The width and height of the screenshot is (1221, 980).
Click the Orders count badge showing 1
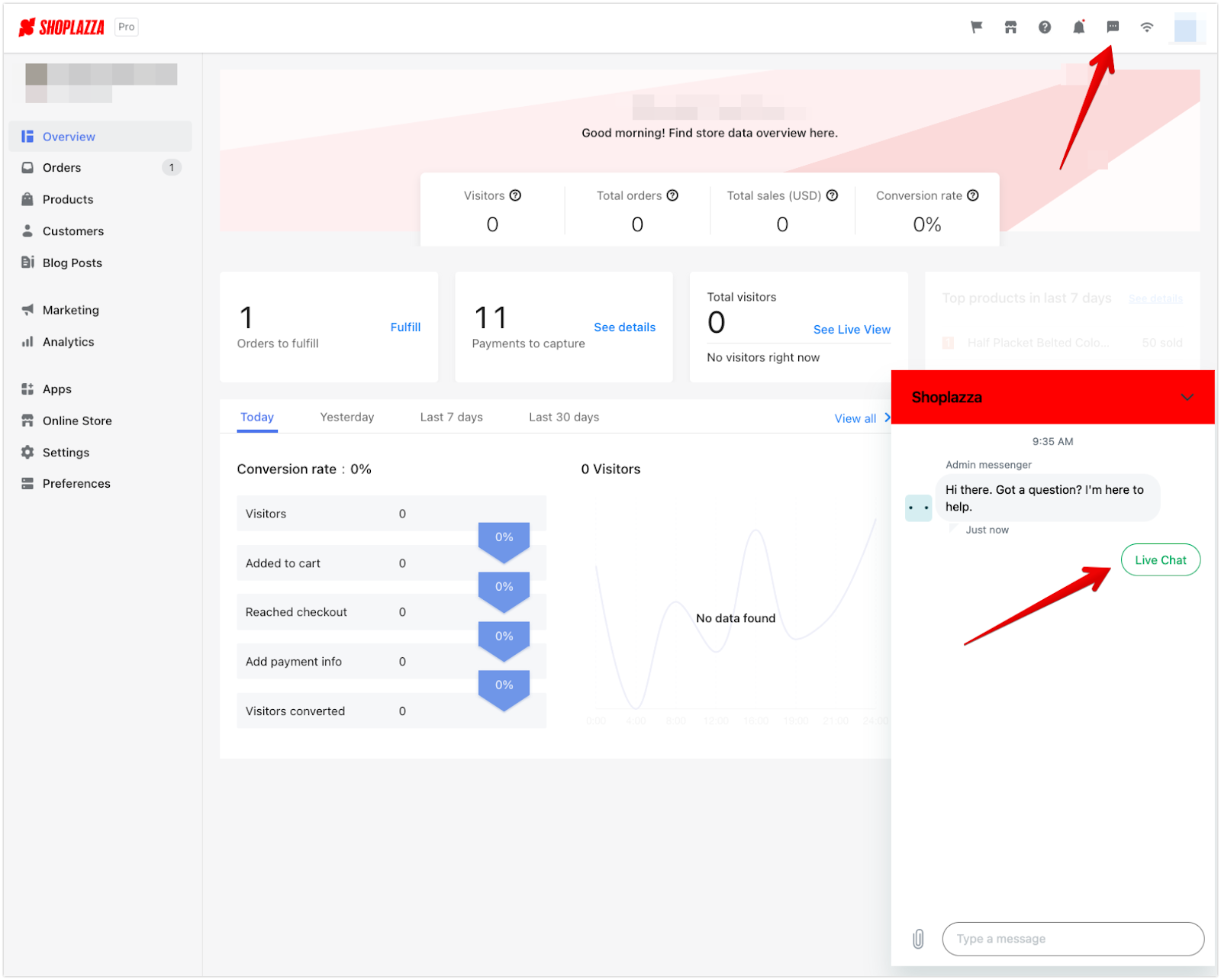172,168
